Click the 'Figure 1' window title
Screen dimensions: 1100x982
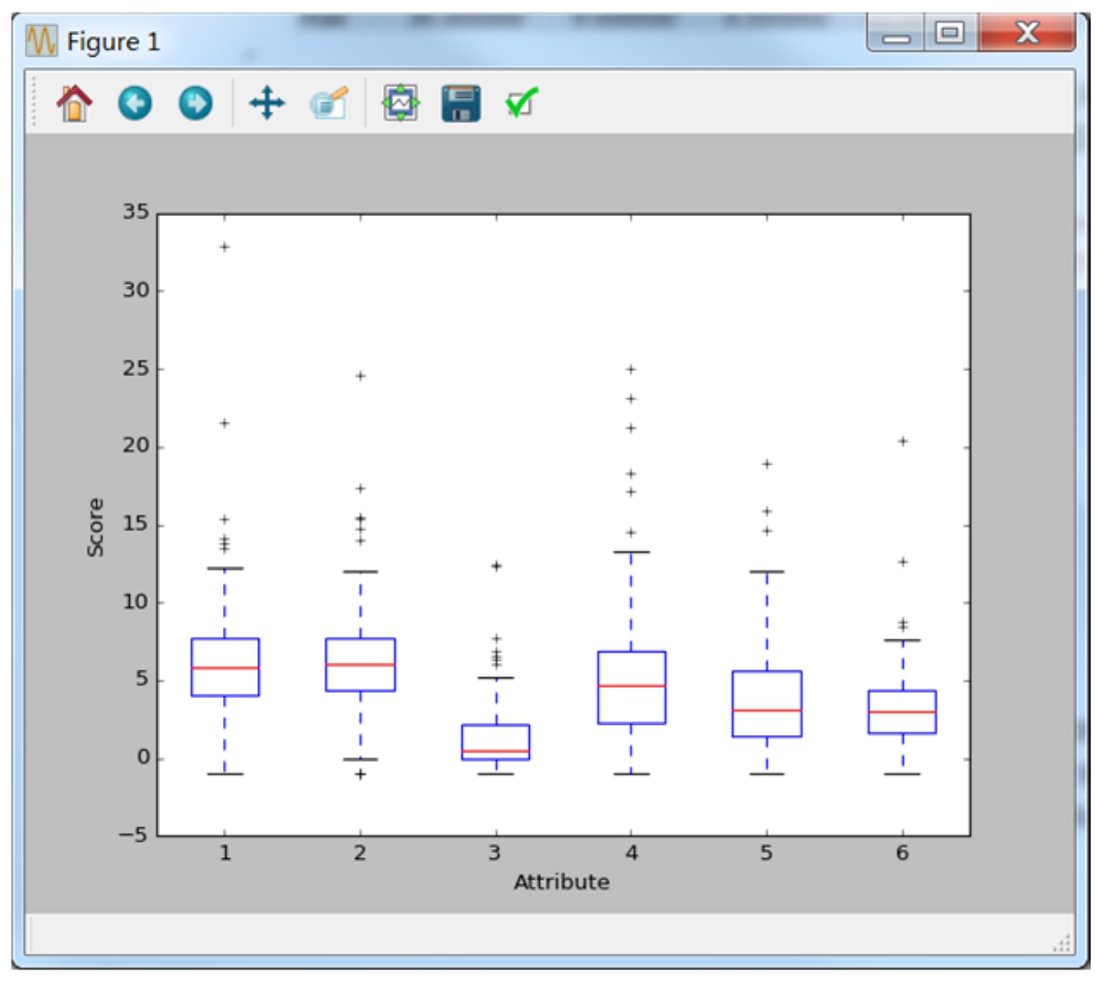113,42
